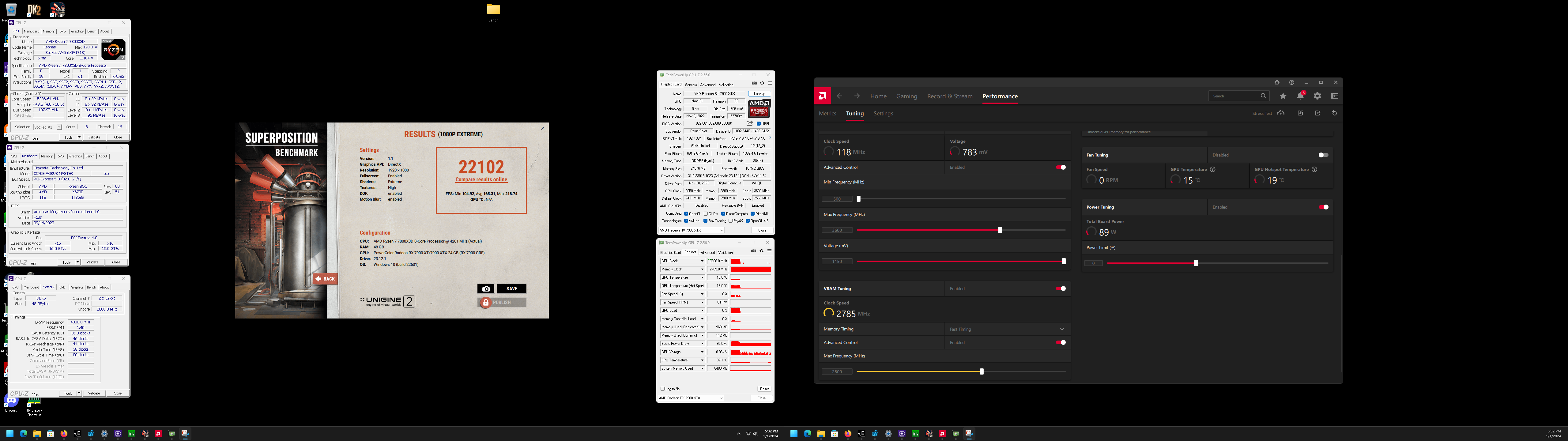
Task: Open the Board Power Draw sensor dropdown
Action: tap(702, 344)
